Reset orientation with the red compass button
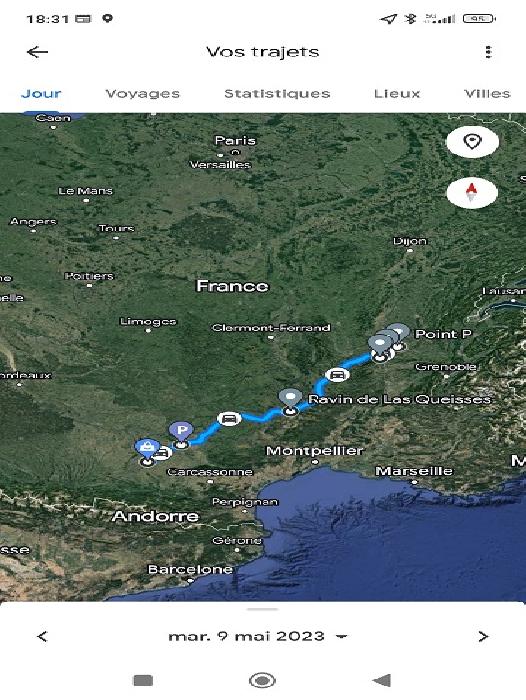The image size is (526, 700). coord(472,193)
